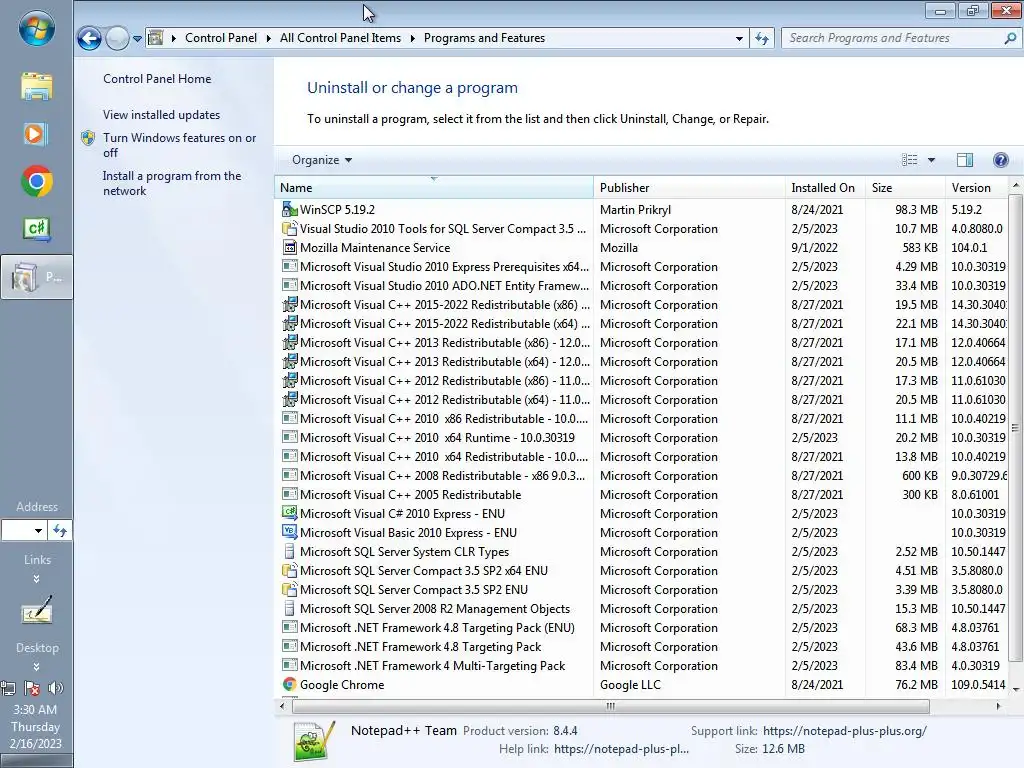Click Install a program from the network
The height and width of the screenshot is (768, 1024).
pos(172,183)
